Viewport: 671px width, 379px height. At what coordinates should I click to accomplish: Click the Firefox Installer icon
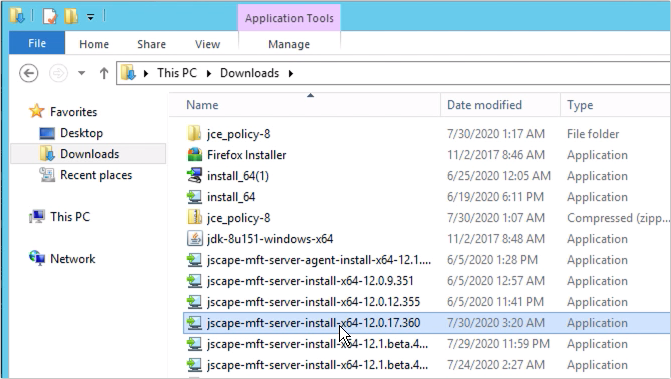194,154
